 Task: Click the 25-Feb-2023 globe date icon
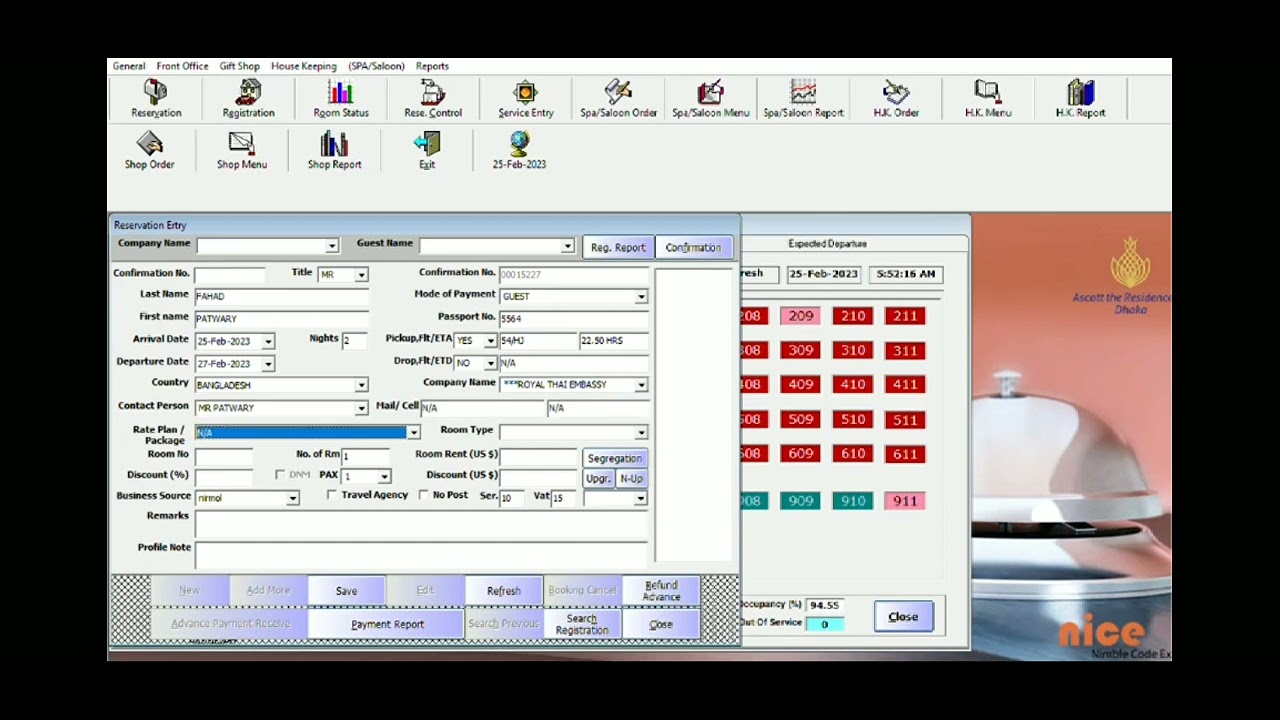[x=519, y=151]
